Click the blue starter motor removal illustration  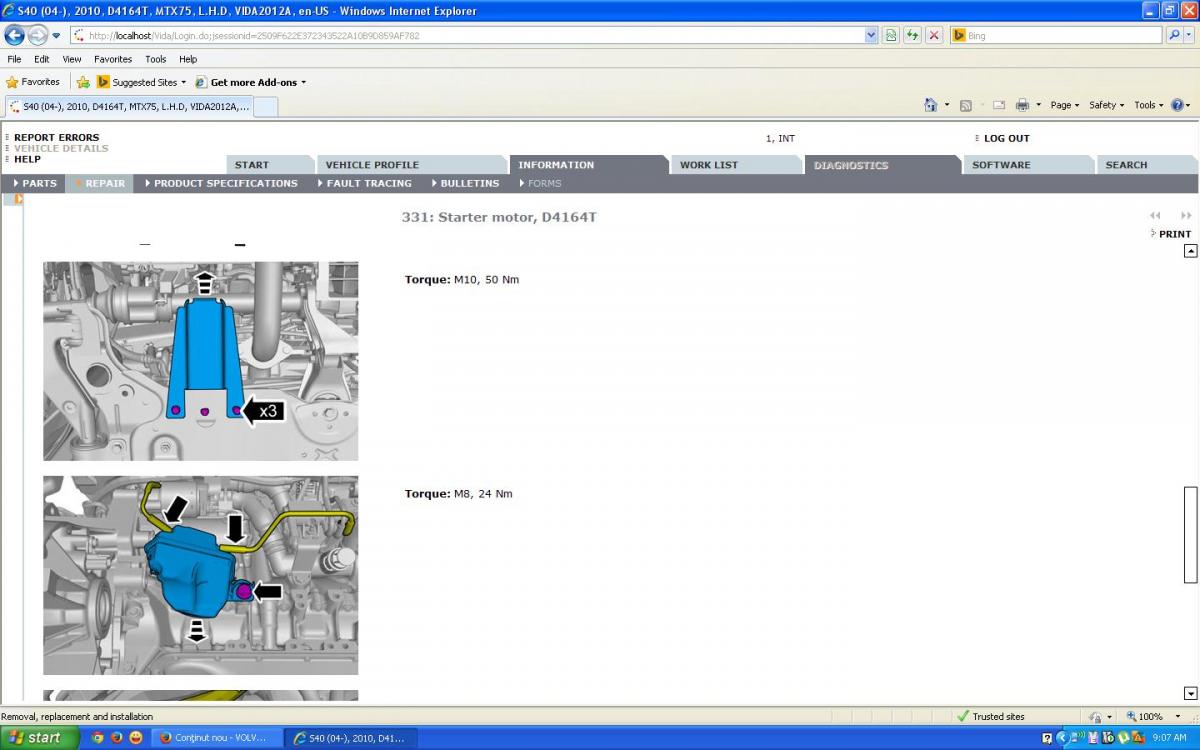point(200,575)
